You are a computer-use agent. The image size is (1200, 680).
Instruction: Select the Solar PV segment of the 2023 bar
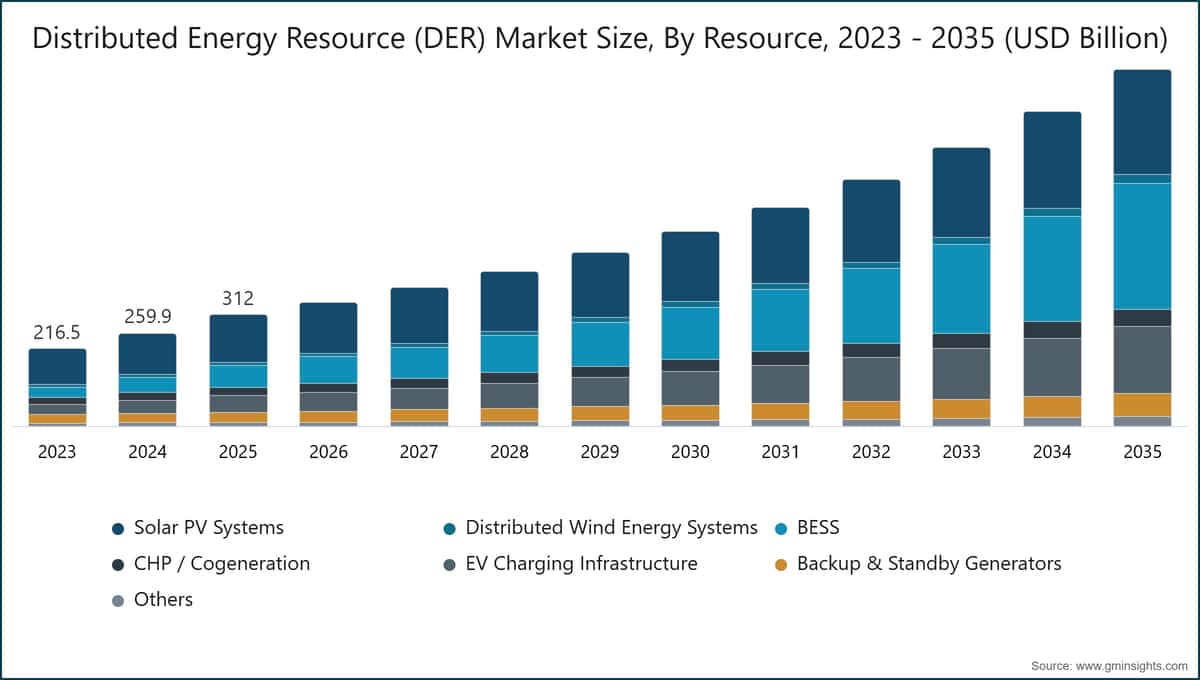click(x=57, y=366)
